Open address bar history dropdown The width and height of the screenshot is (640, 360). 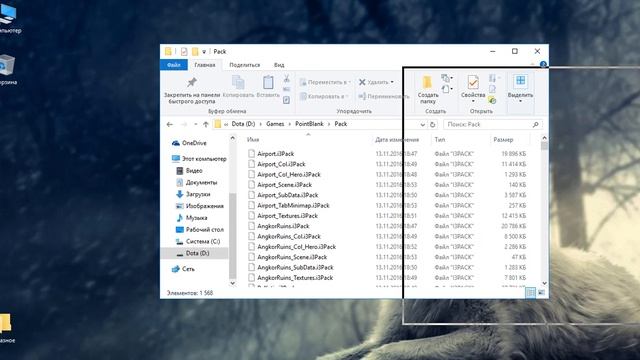click(x=422, y=124)
